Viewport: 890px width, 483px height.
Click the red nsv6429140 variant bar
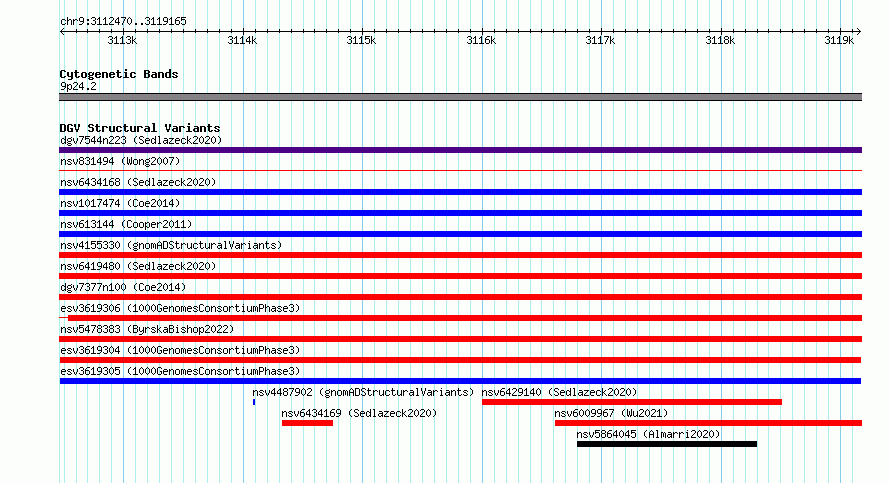pos(632,402)
